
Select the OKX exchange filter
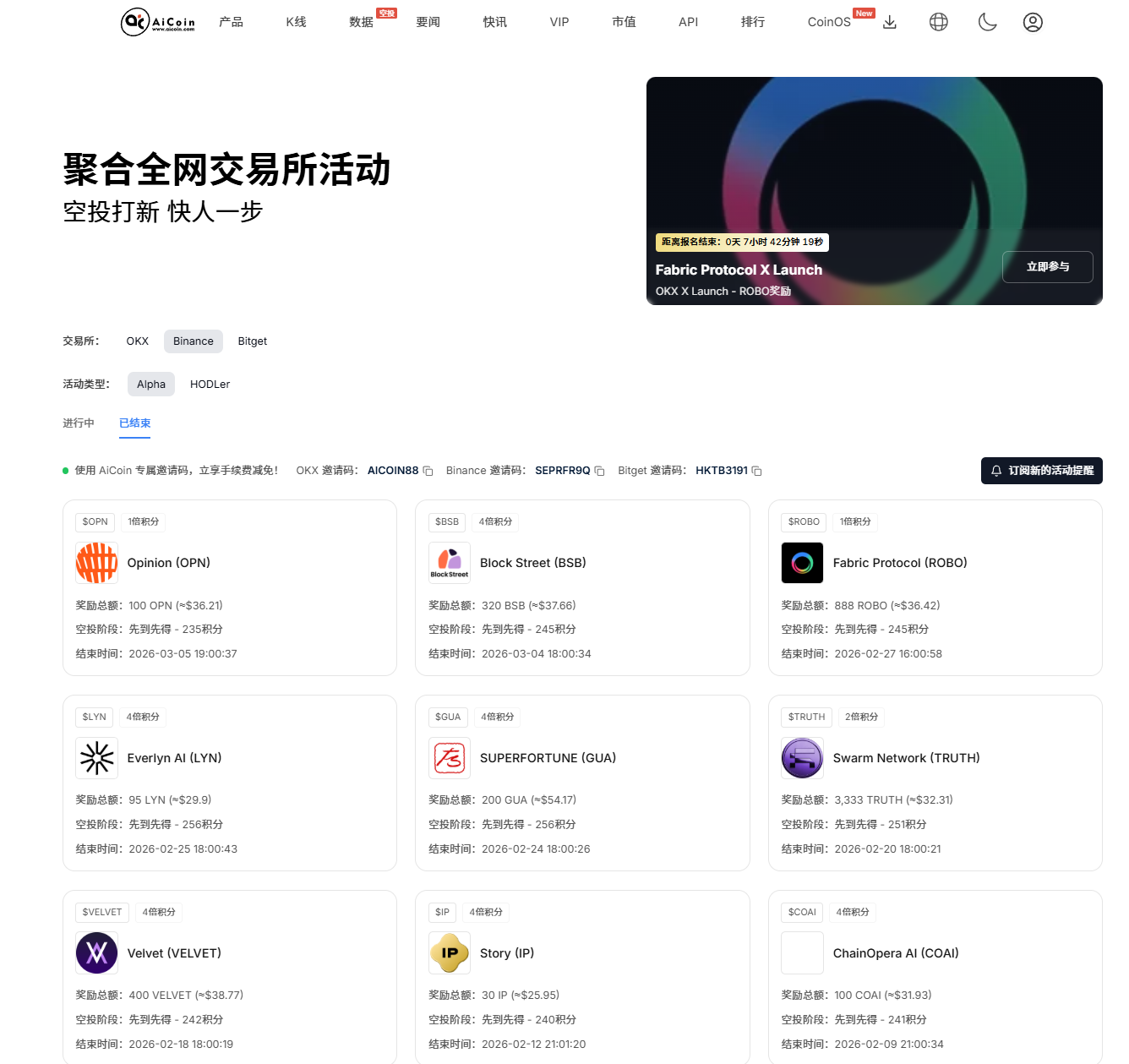137,341
